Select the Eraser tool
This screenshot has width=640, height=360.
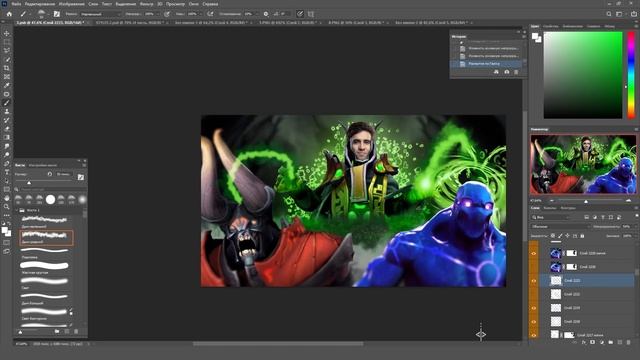(x=7, y=129)
